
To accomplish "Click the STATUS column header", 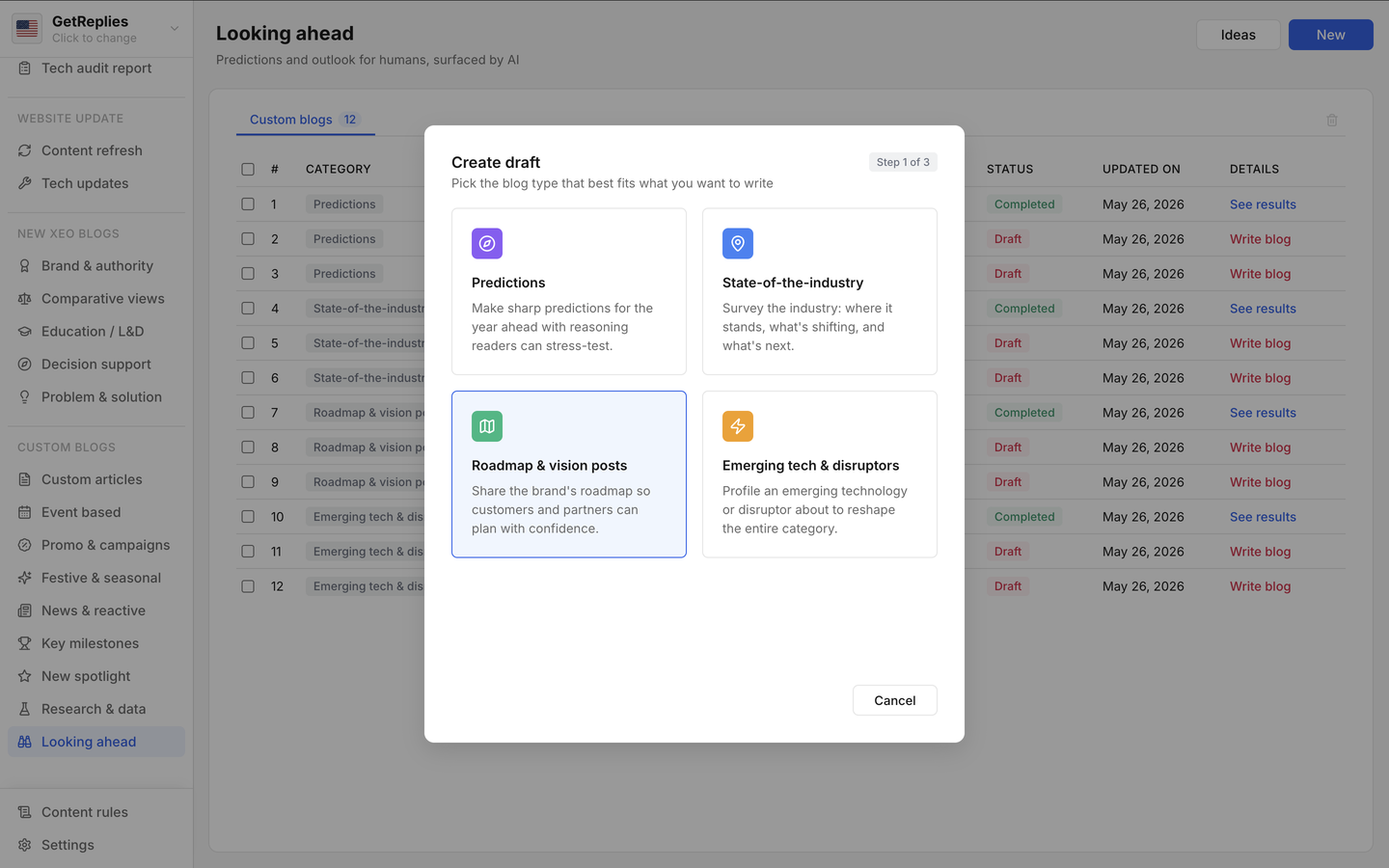I will [1010, 169].
